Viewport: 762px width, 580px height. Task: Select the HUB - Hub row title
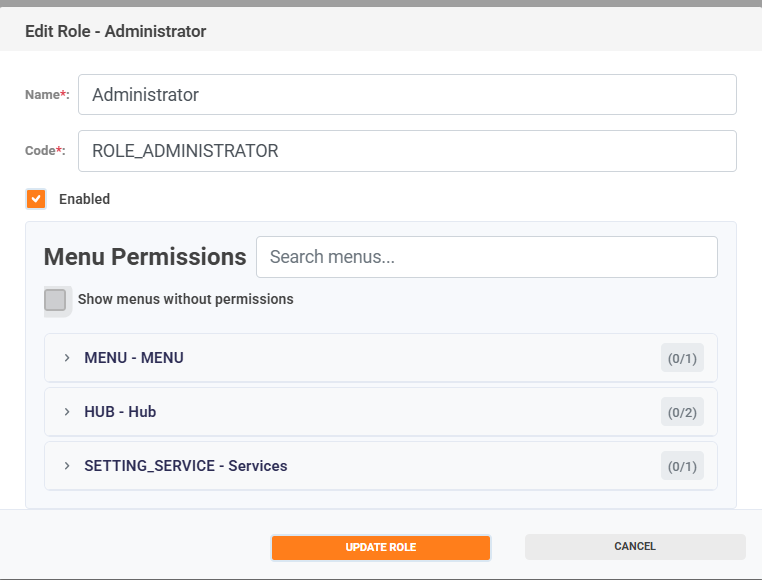pyautogui.click(x=120, y=412)
